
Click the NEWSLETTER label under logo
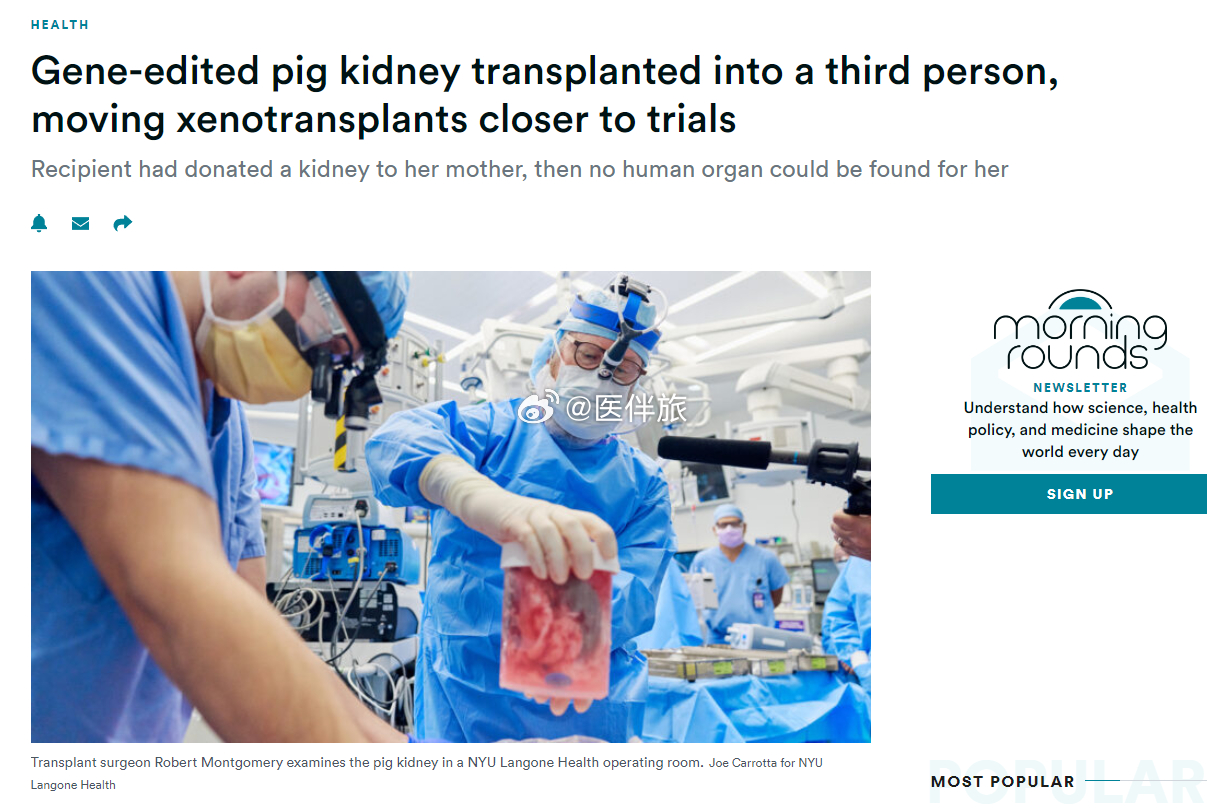pos(1080,387)
